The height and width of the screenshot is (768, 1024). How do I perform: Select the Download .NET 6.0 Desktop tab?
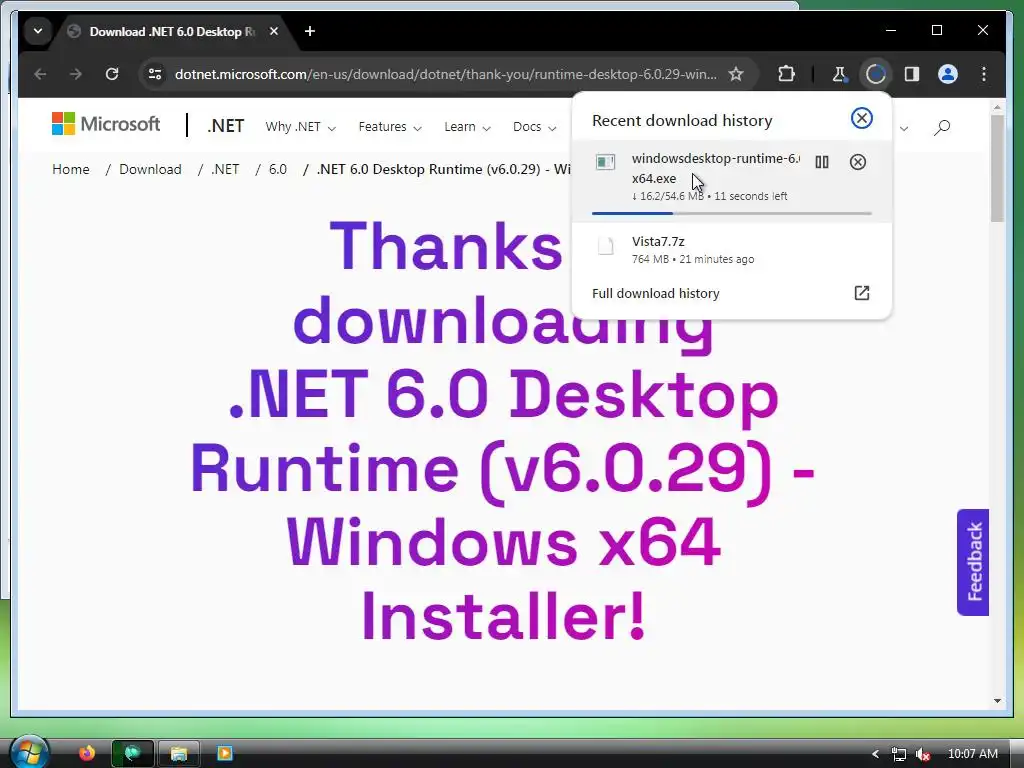(172, 31)
